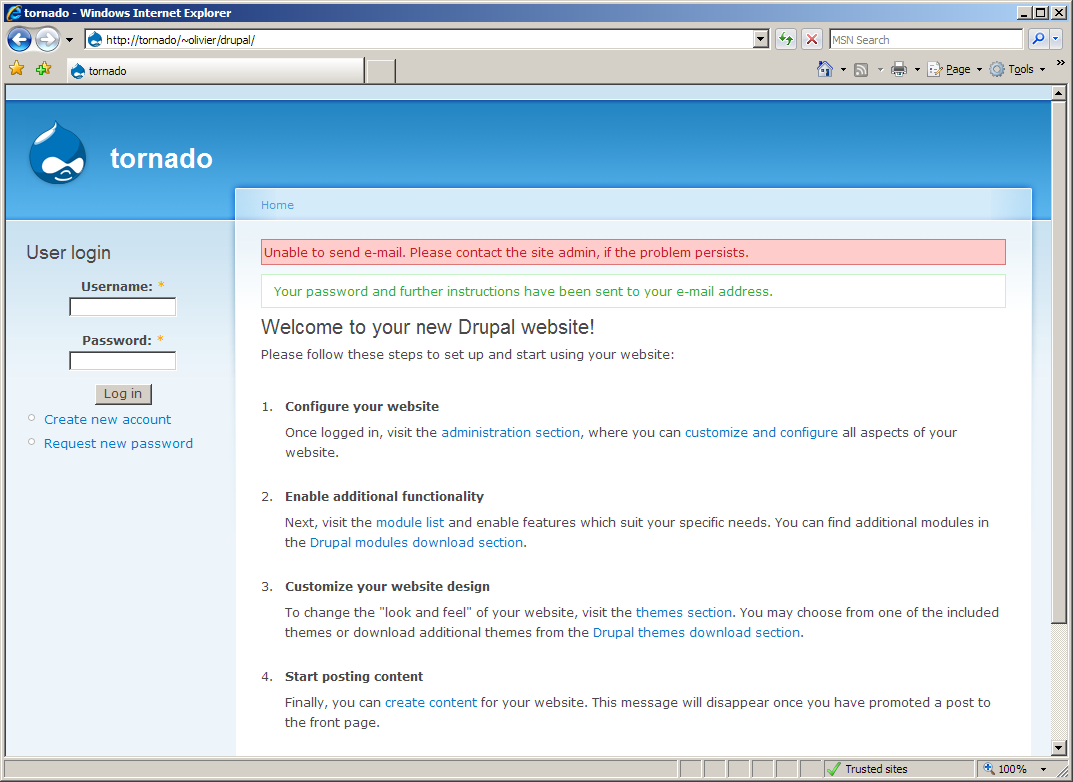Open the administration section link
The image size is (1073, 782).
[510, 432]
